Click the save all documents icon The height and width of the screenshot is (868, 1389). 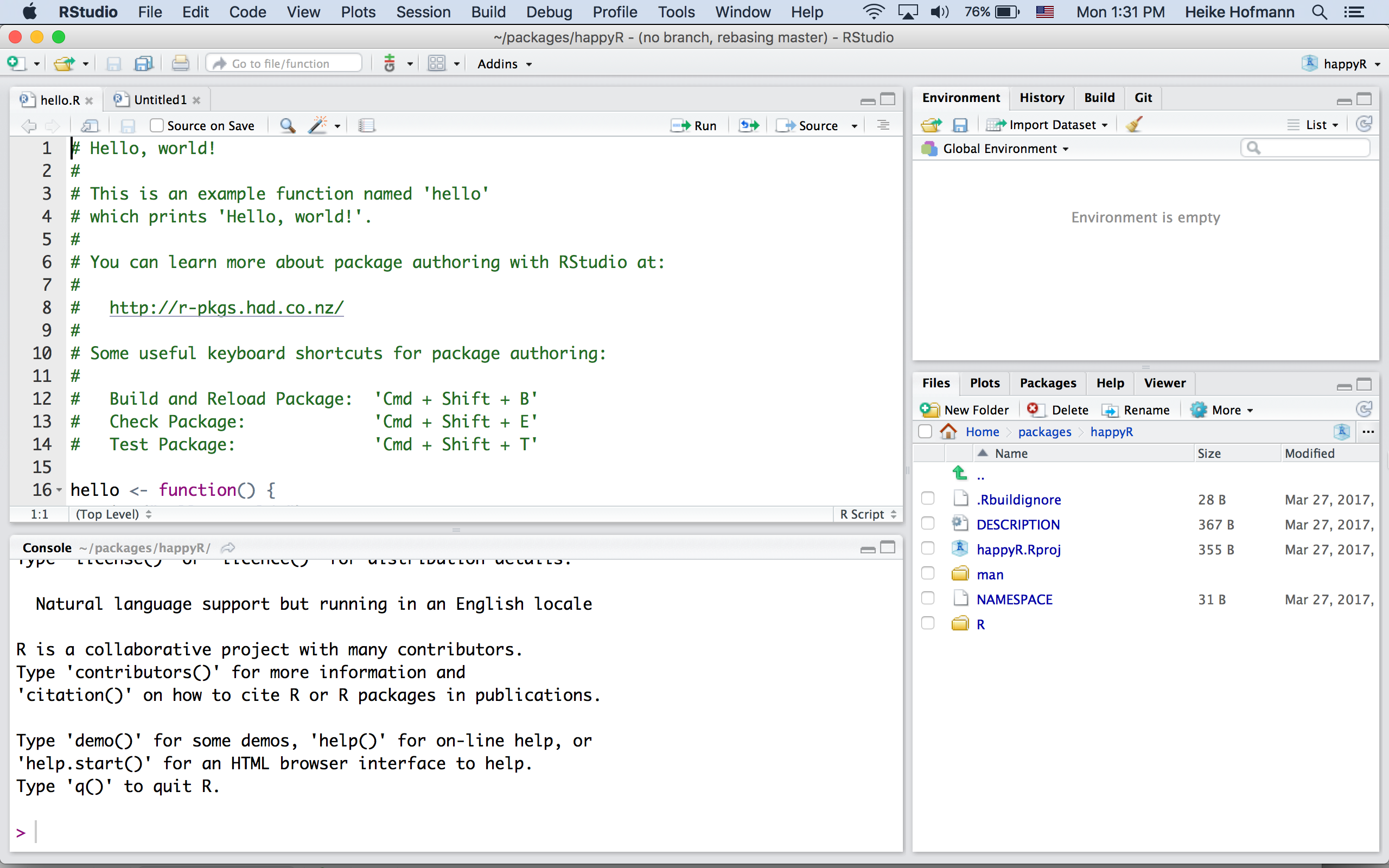tap(143, 63)
